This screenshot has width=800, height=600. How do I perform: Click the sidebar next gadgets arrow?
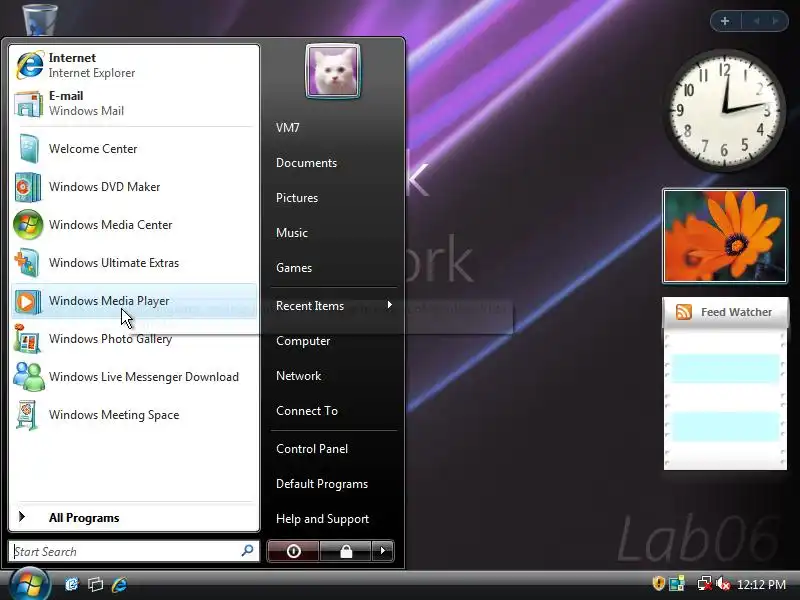(776, 21)
